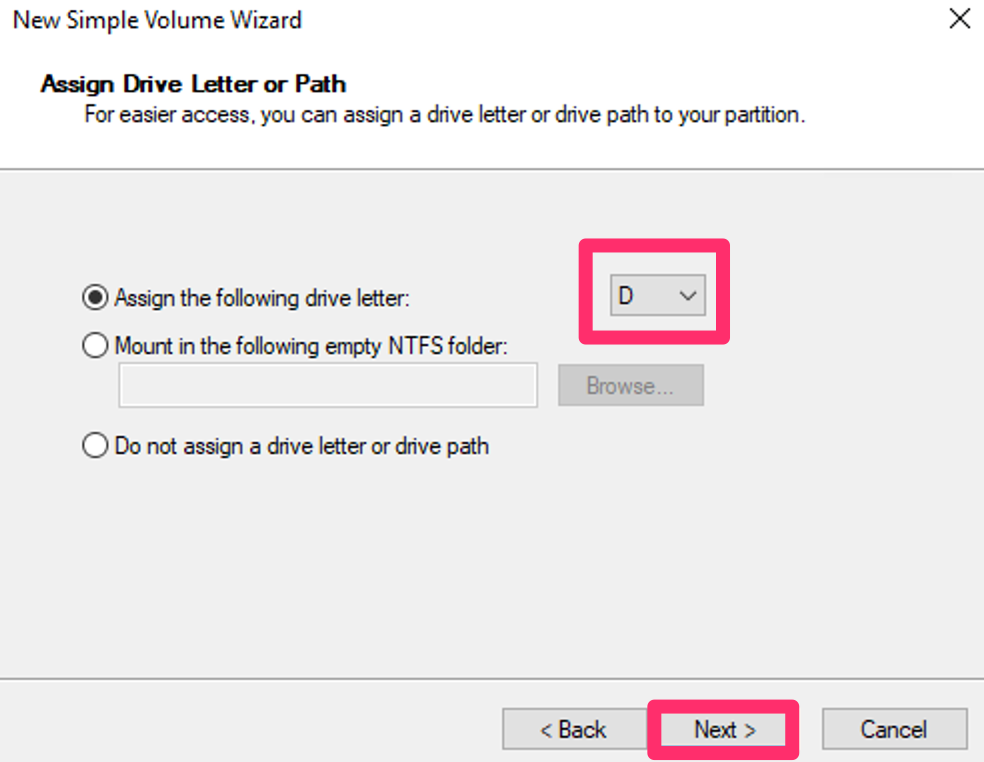Image resolution: width=984 pixels, height=762 pixels.
Task: Click the 'Mount in the following empty NTFS folder:' label
Action: point(312,346)
